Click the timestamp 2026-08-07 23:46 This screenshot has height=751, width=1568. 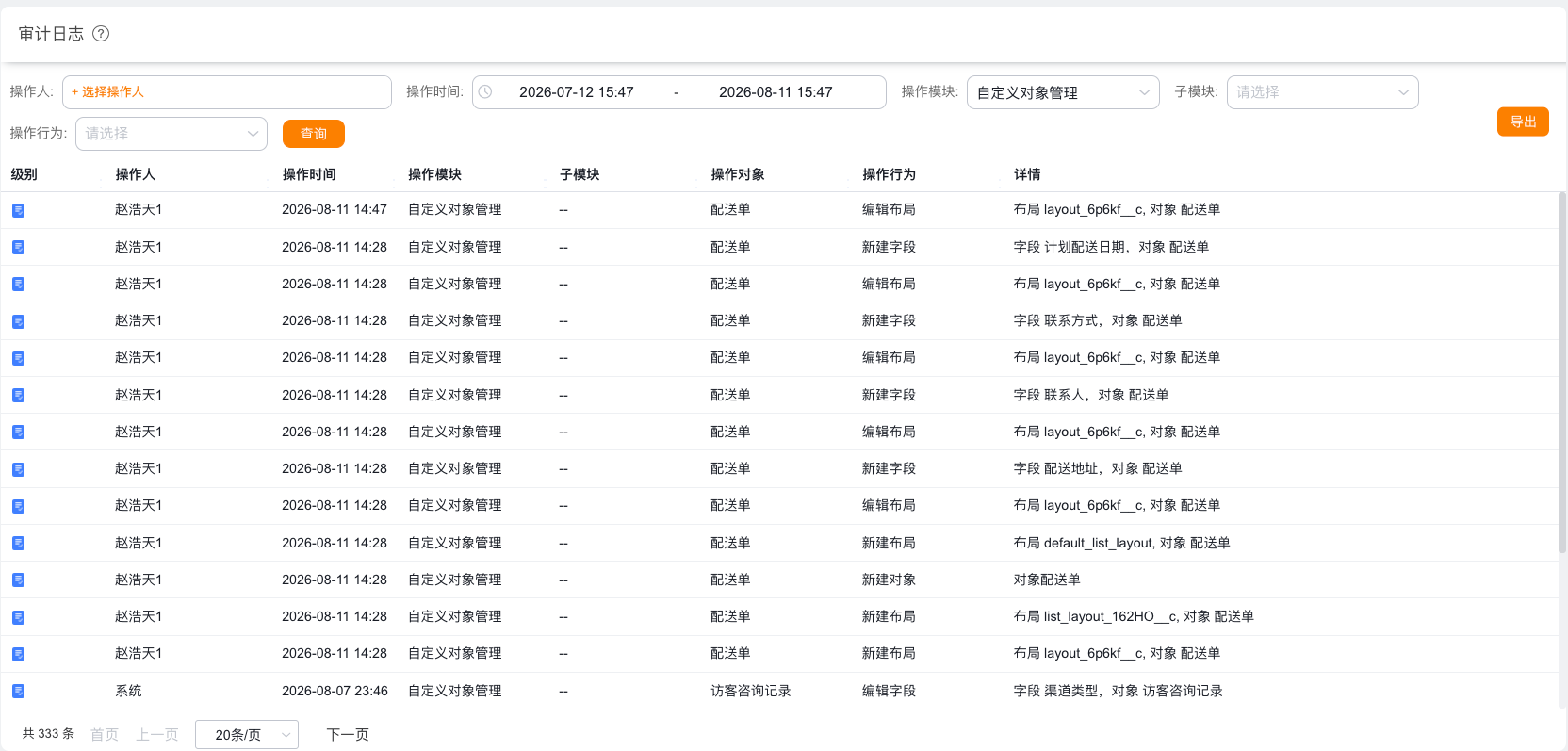click(x=335, y=691)
